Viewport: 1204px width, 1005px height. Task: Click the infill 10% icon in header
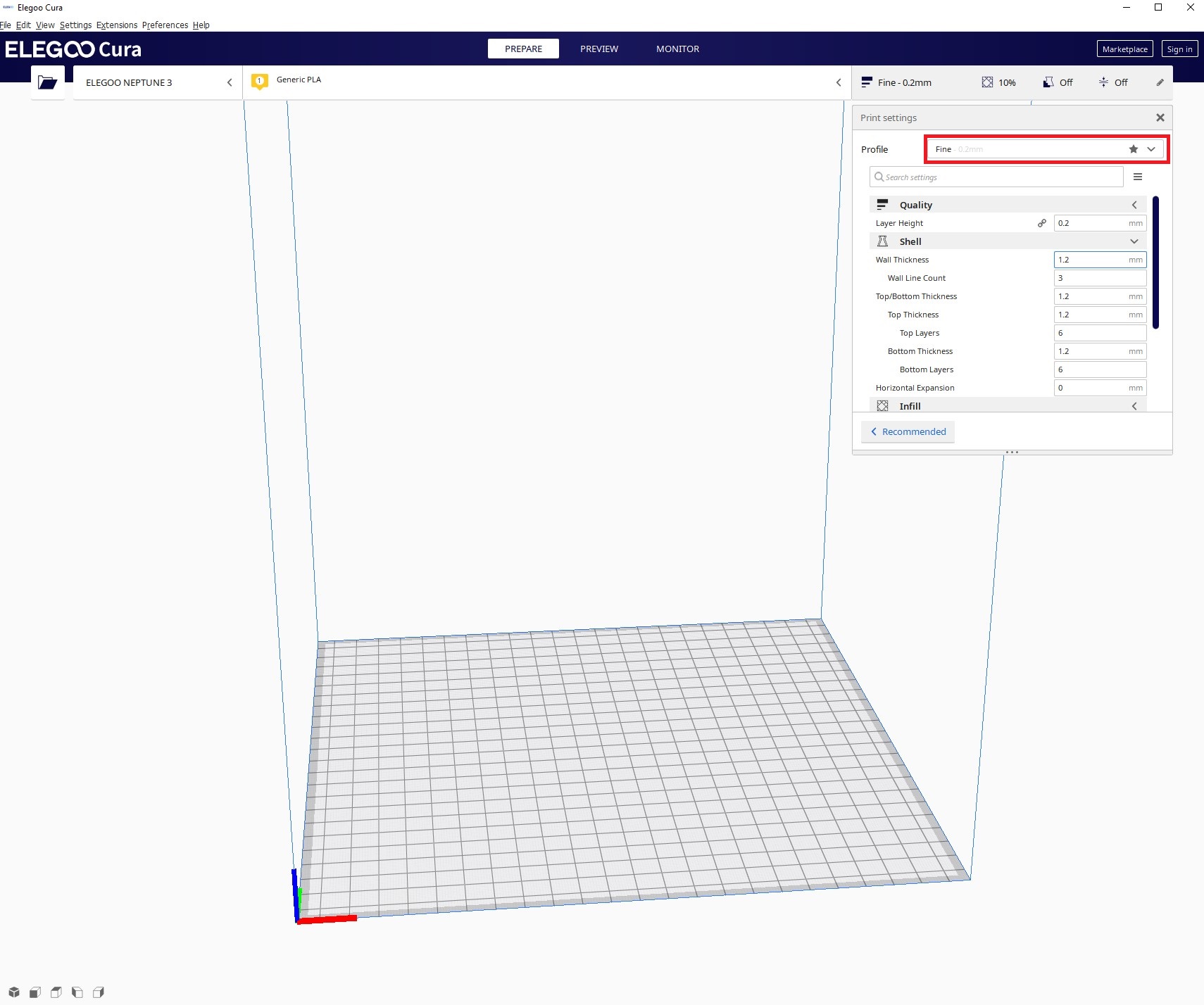coord(987,82)
